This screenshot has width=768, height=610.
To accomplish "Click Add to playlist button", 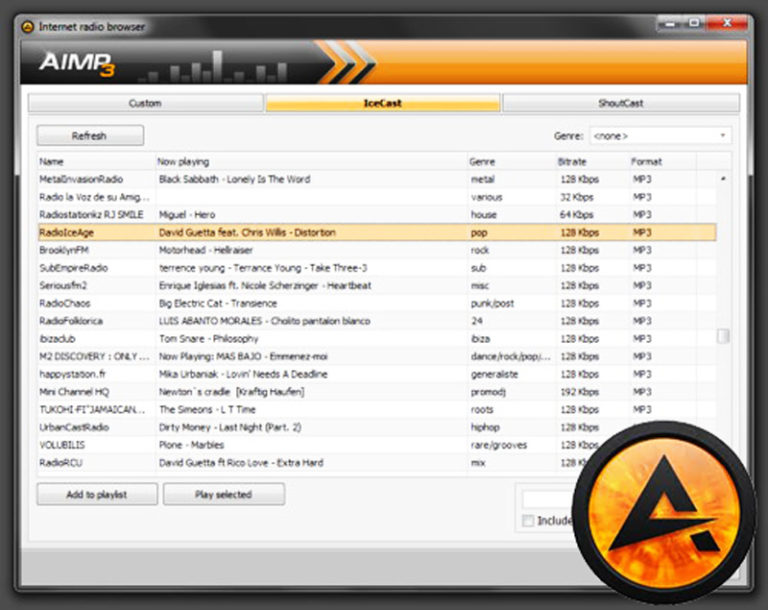I will [x=97, y=494].
